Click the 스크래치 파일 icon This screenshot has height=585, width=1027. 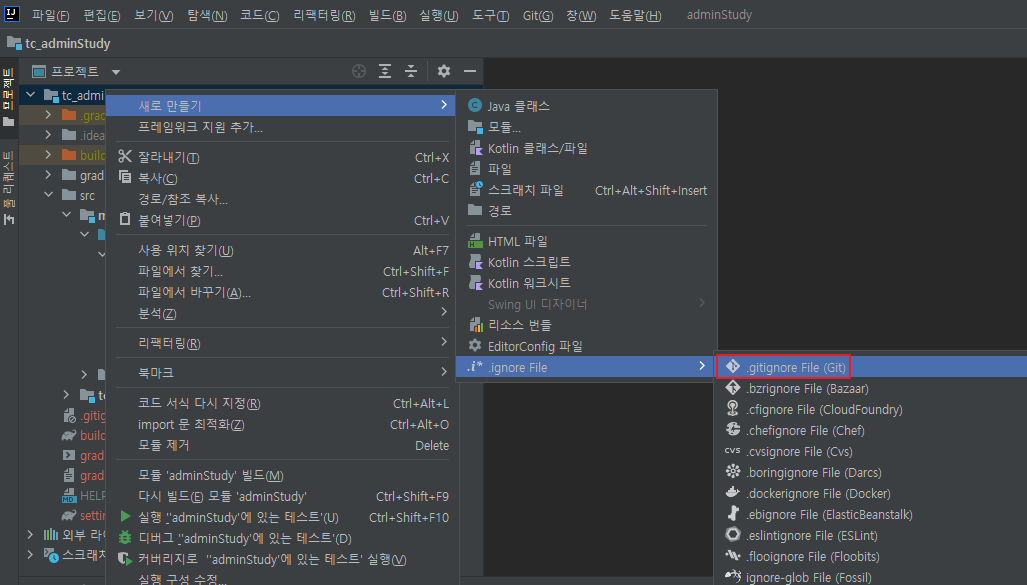(x=476, y=190)
